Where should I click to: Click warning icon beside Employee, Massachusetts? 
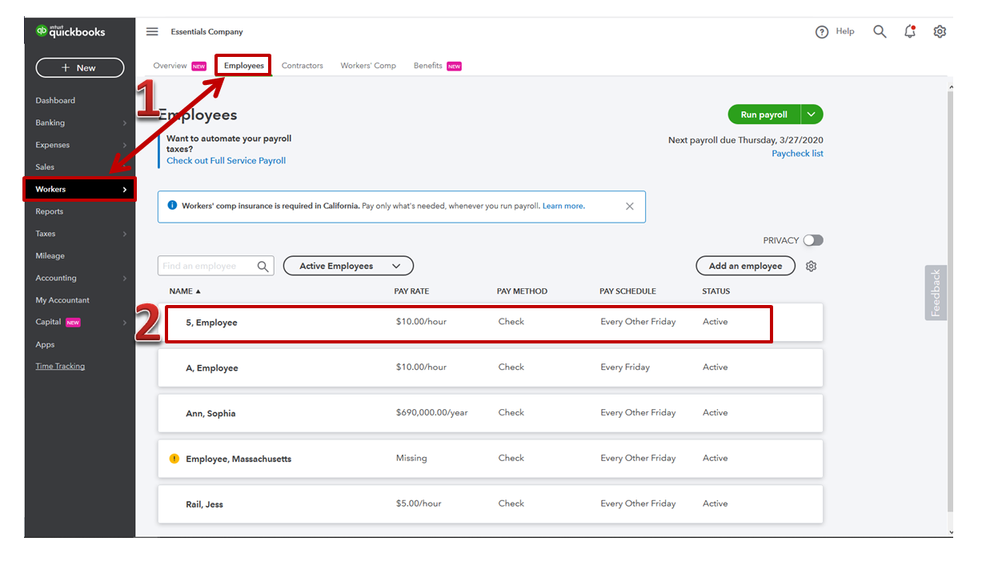coord(174,458)
